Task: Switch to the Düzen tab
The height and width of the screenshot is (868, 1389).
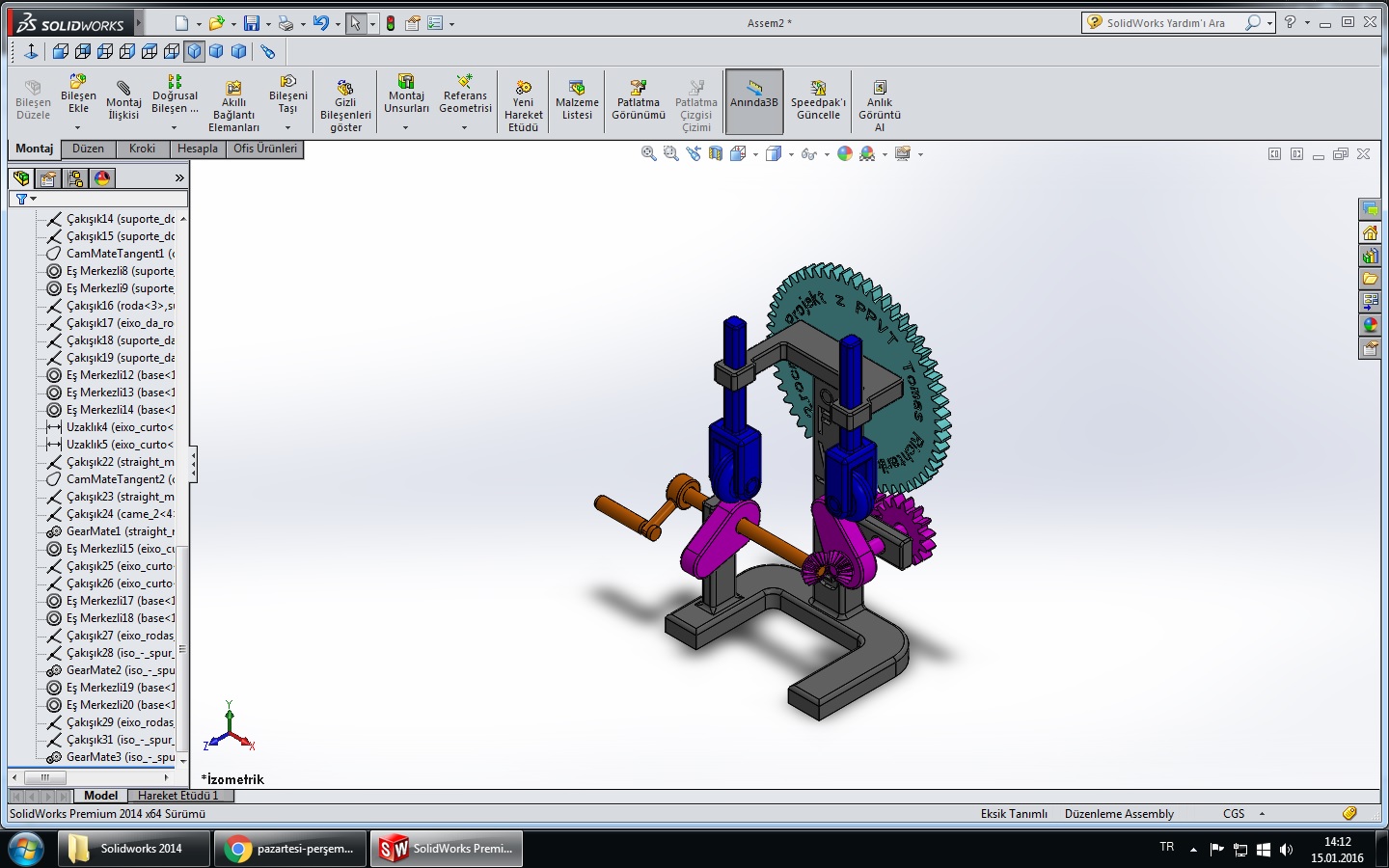Action: [89, 149]
